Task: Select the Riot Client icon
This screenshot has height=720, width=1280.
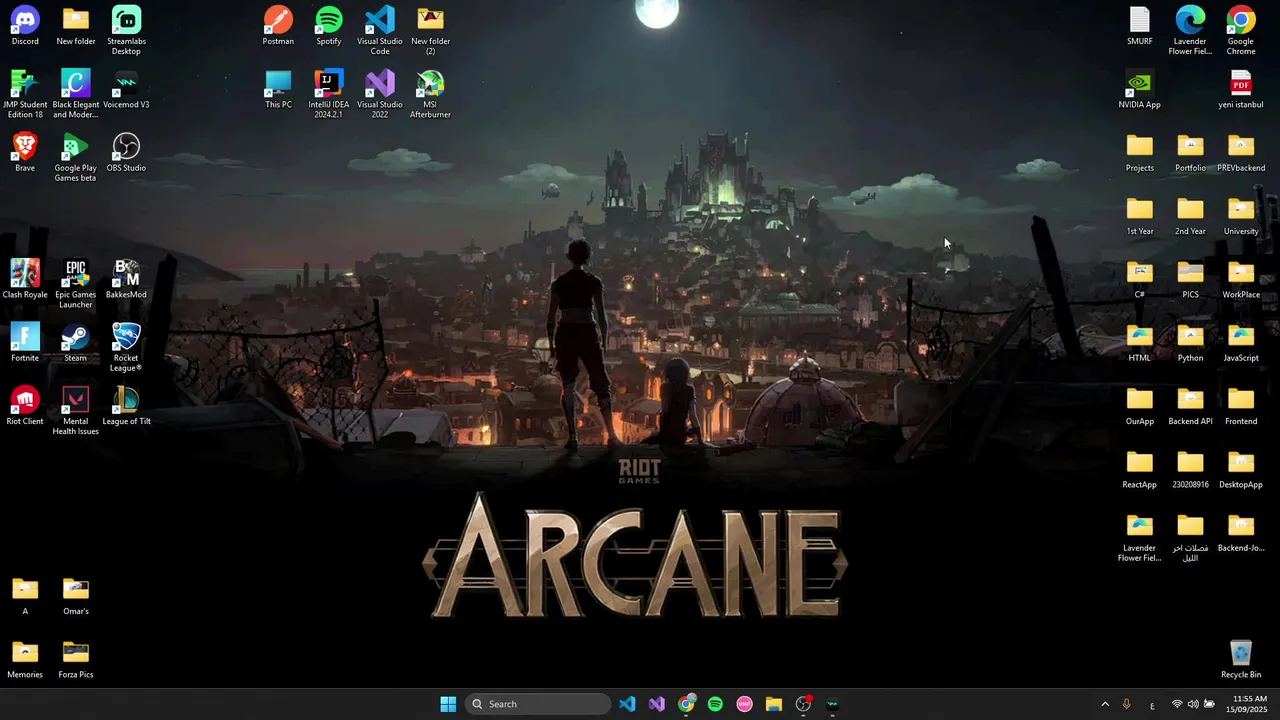Action: [x=25, y=406]
